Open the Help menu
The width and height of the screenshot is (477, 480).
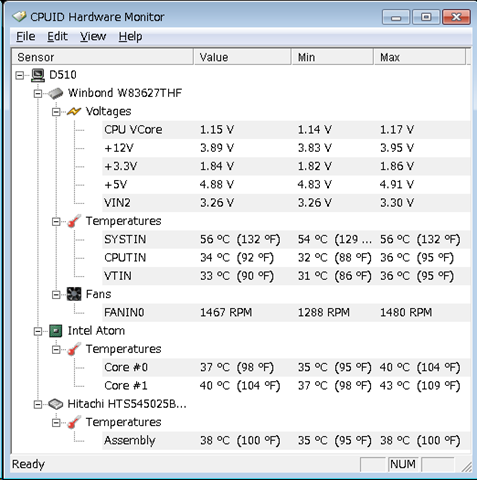(x=130, y=36)
